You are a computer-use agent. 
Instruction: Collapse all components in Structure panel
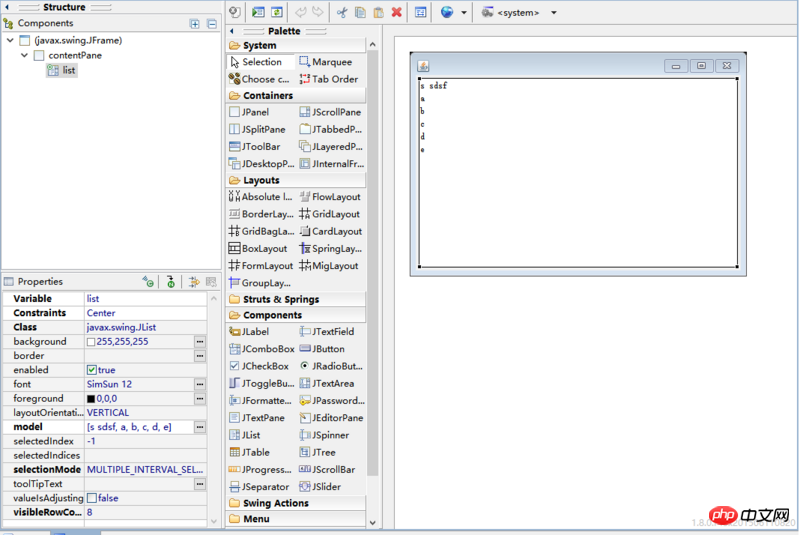pyautogui.click(x=210, y=23)
